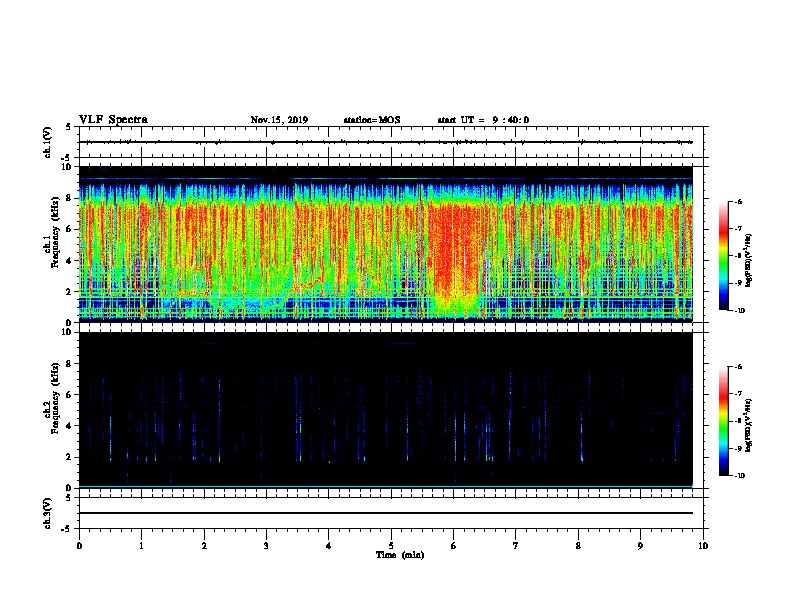This screenshot has width=792, height=612.
Task: Click the "-6" label on ch.1 colorbar
Action: [x=738, y=201]
